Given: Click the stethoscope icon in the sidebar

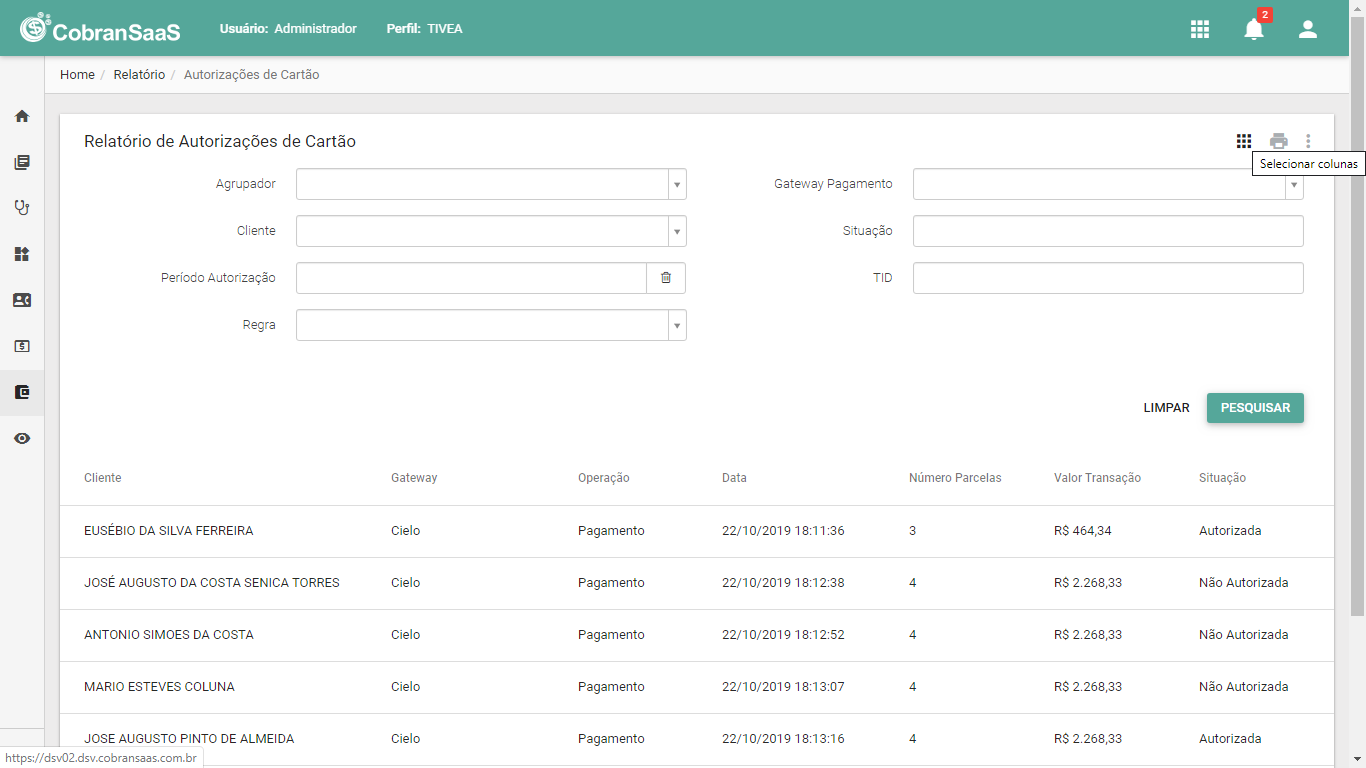Looking at the screenshot, I should pos(22,208).
